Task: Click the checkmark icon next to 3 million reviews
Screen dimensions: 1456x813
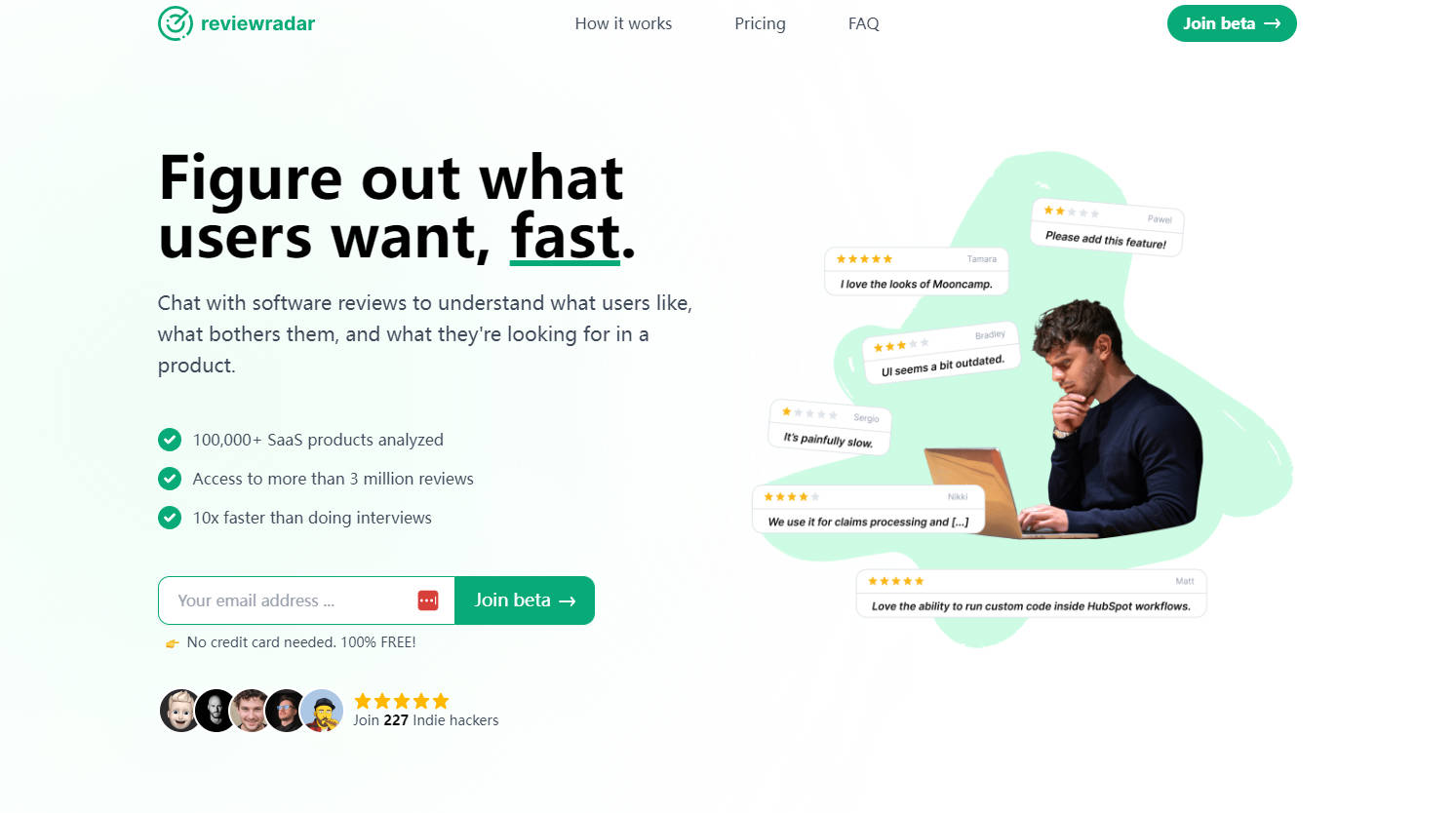Action: [170, 479]
